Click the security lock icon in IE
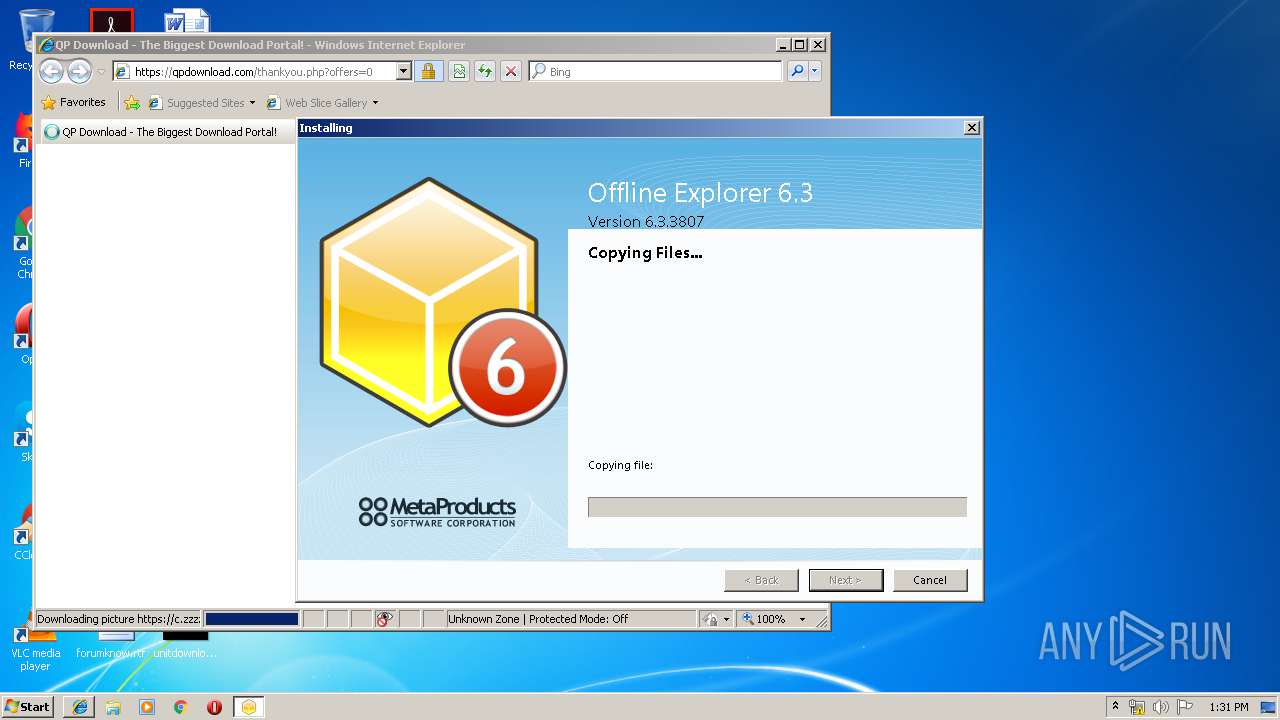This screenshot has width=1280, height=720. tap(428, 72)
